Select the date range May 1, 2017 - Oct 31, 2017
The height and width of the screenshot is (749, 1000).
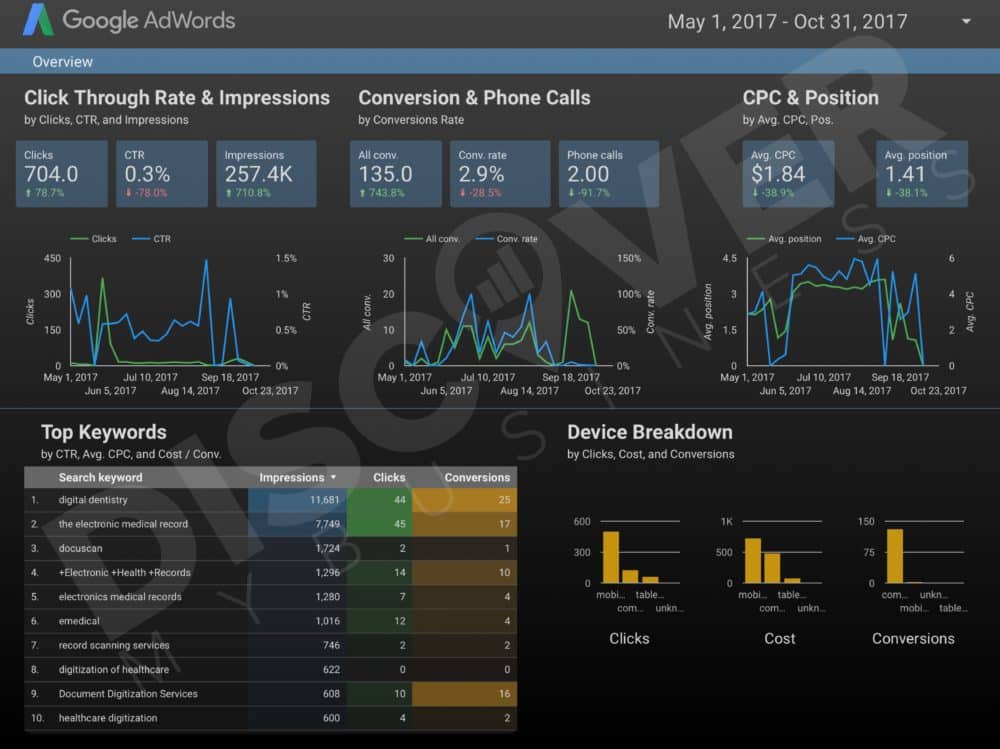tap(787, 22)
